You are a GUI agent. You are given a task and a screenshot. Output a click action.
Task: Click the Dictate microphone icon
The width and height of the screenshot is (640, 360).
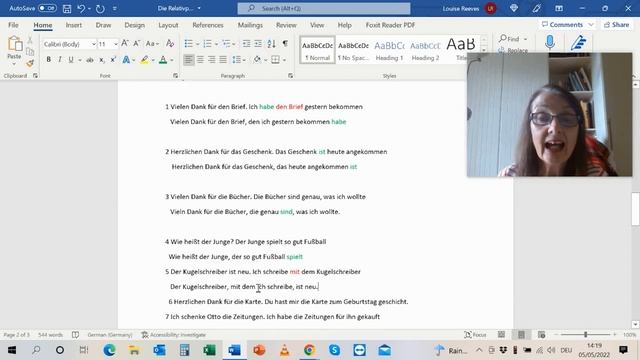[550, 42]
